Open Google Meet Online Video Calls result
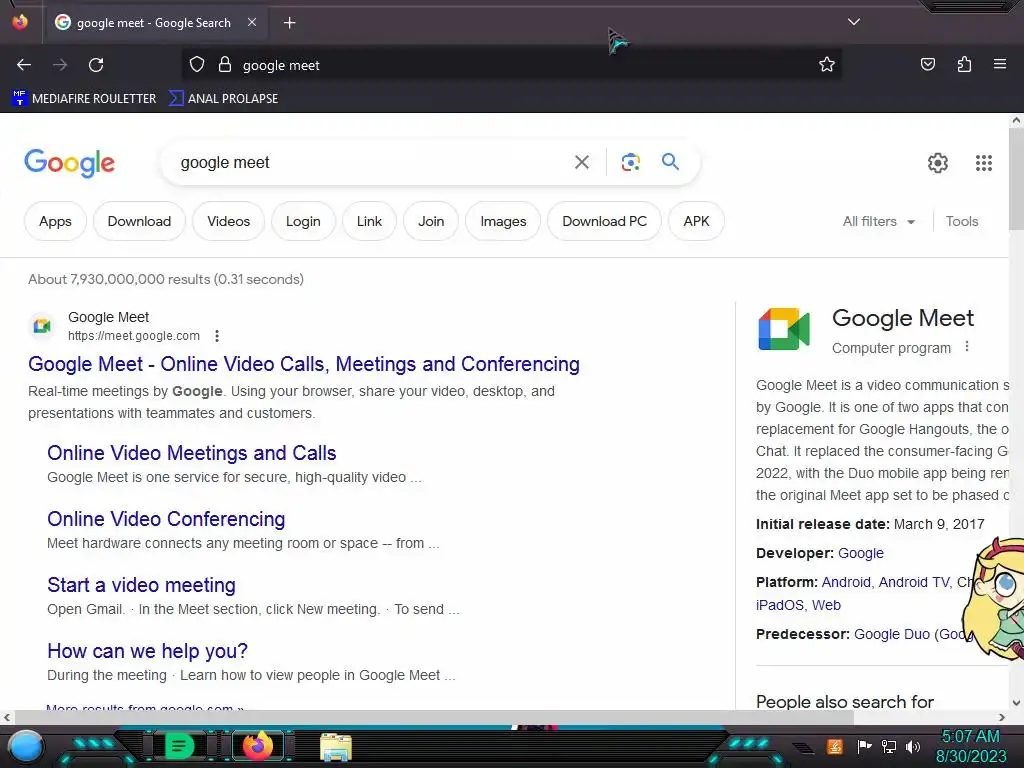 click(304, 364)
